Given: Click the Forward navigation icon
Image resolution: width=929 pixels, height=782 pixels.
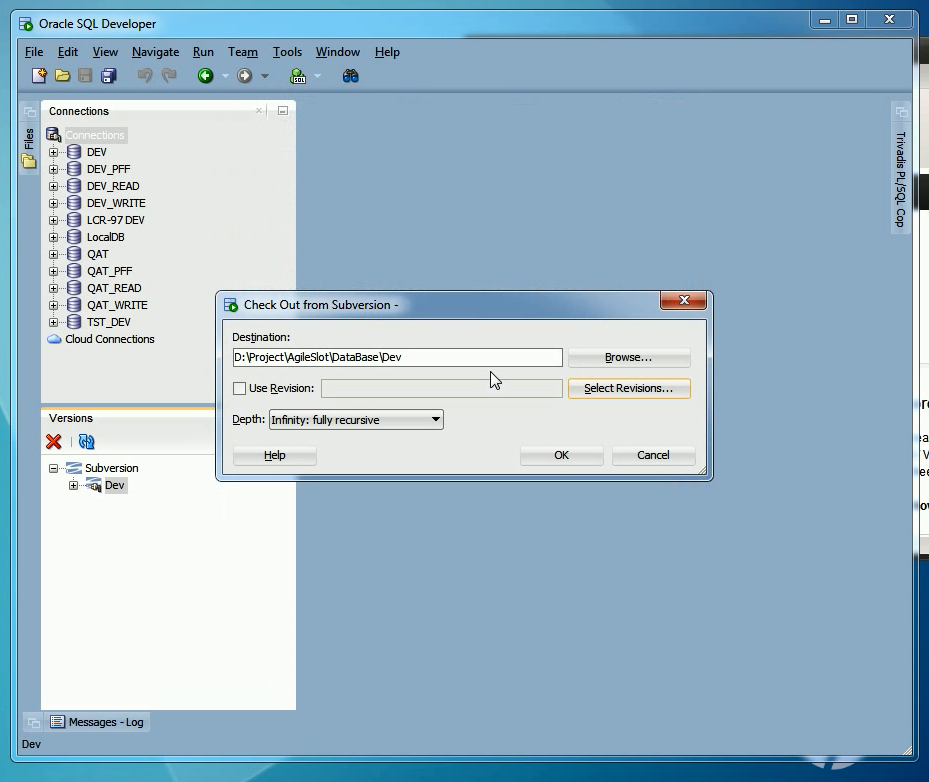Looking at the screenshot, I should 245,76.
